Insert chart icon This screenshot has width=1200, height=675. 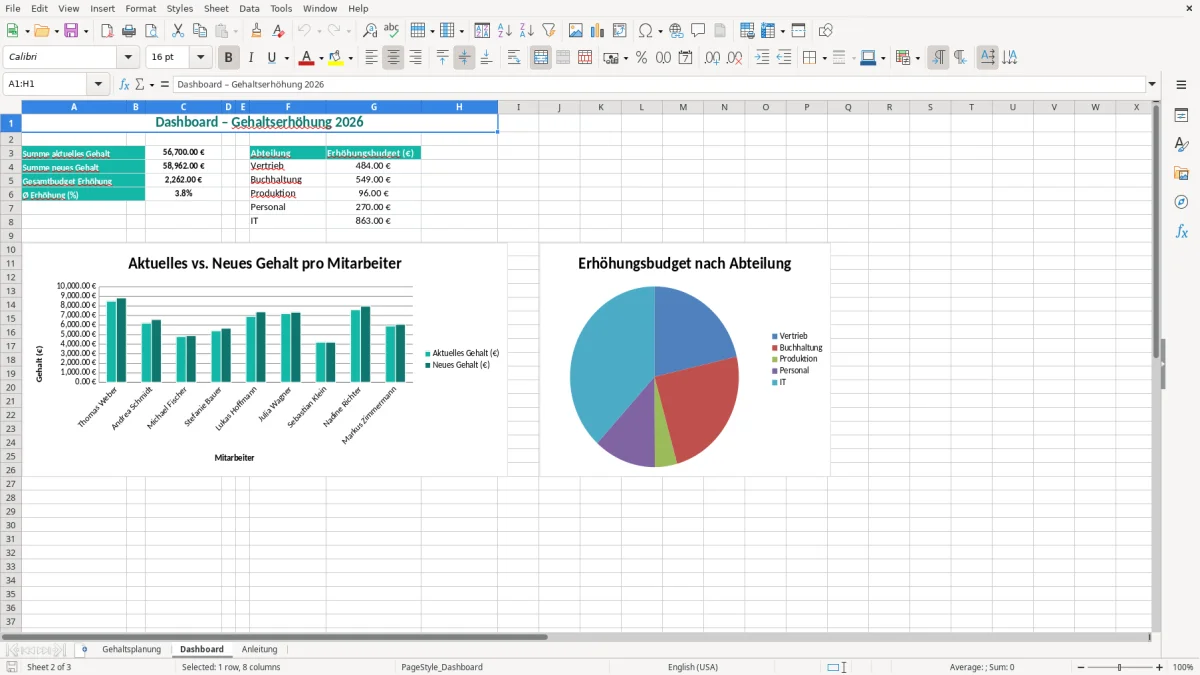coord(598,31)
